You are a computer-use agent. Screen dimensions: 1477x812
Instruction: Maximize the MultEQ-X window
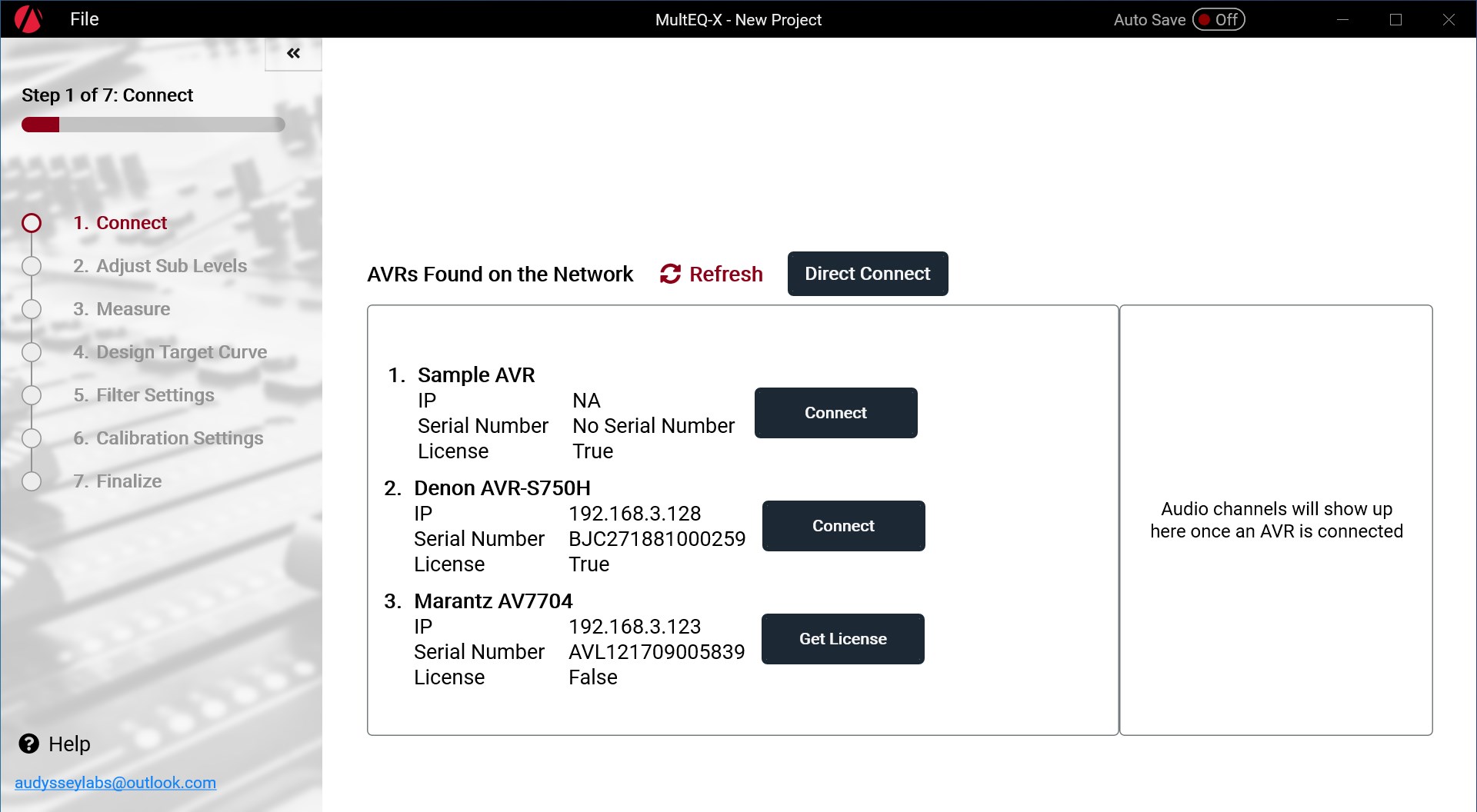(1395, 19)
